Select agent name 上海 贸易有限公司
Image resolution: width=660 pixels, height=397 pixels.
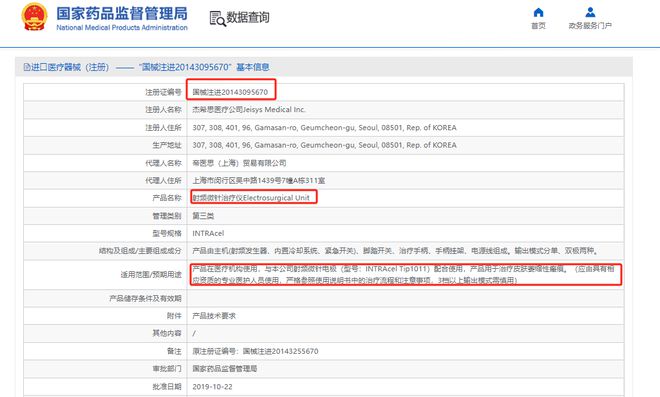point(239,163)
